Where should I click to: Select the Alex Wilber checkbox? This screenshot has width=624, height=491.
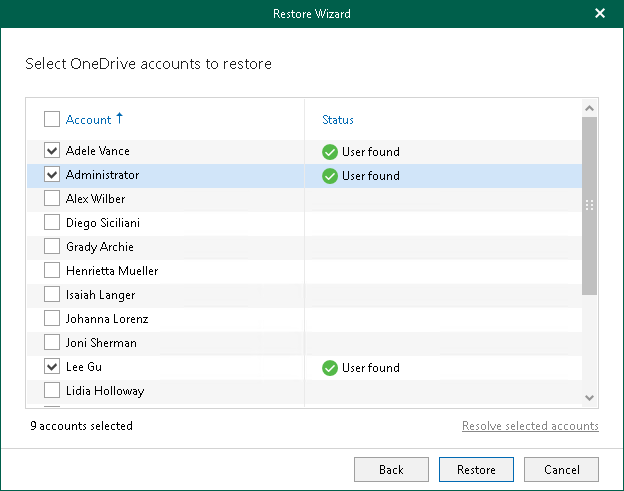(52, 199)
